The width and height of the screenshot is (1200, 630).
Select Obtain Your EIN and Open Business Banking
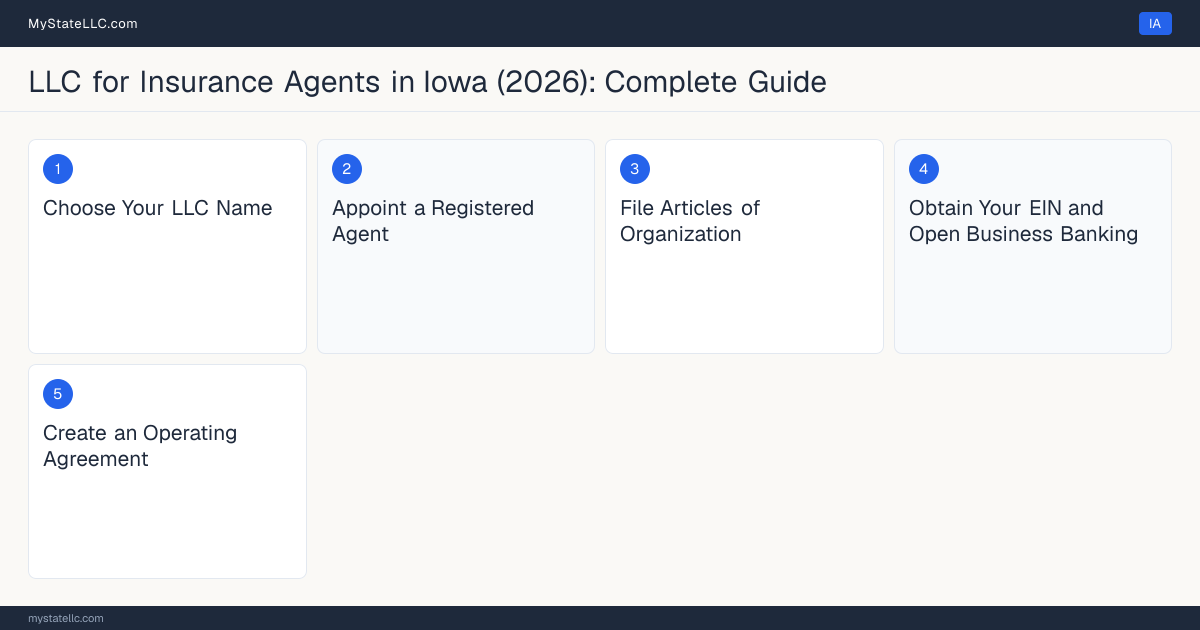coord(1024,221)
